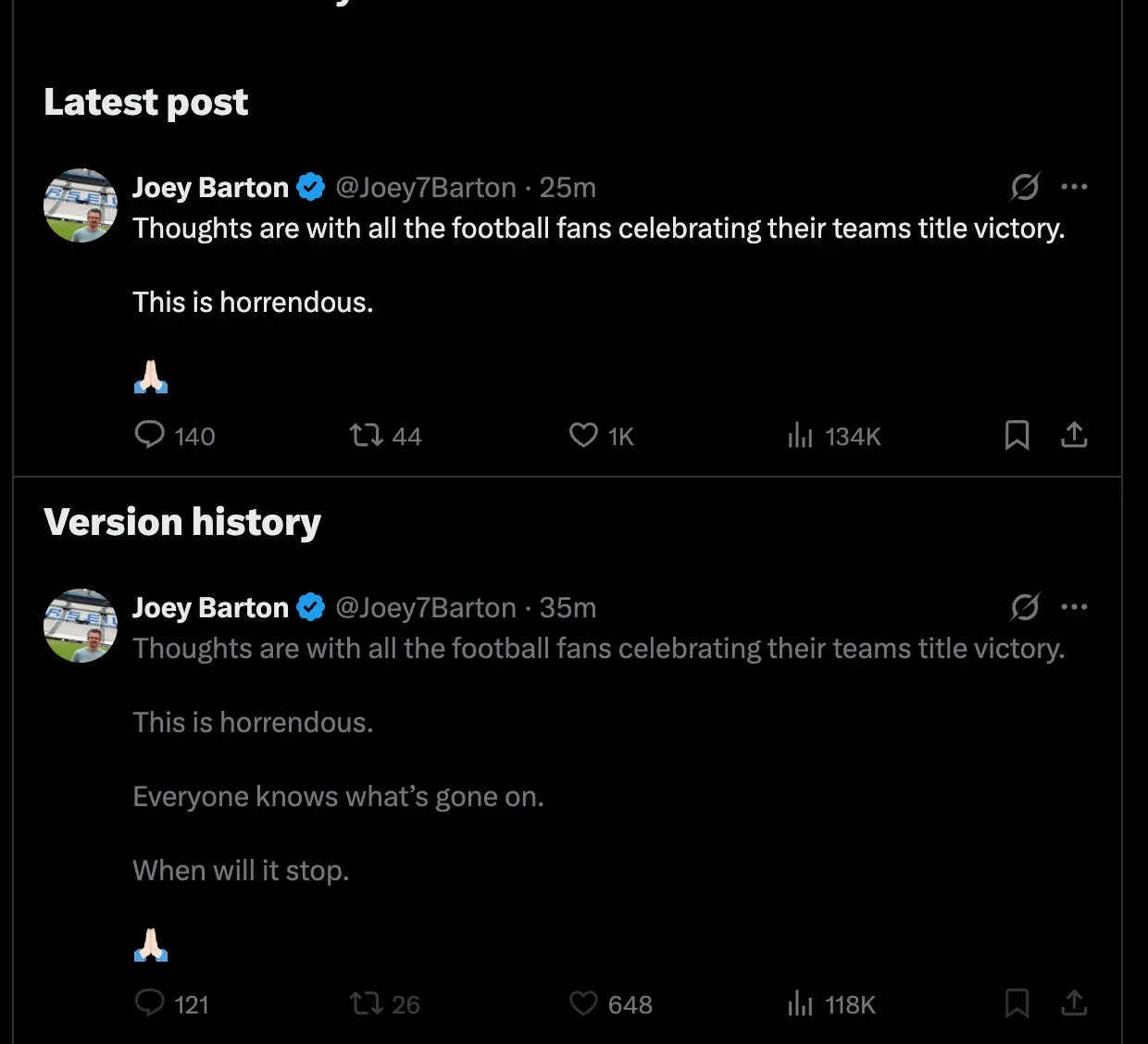Open the more options menu on the latest post
This screenshot has height=1044, width=1148.
tap(1075, 186)
